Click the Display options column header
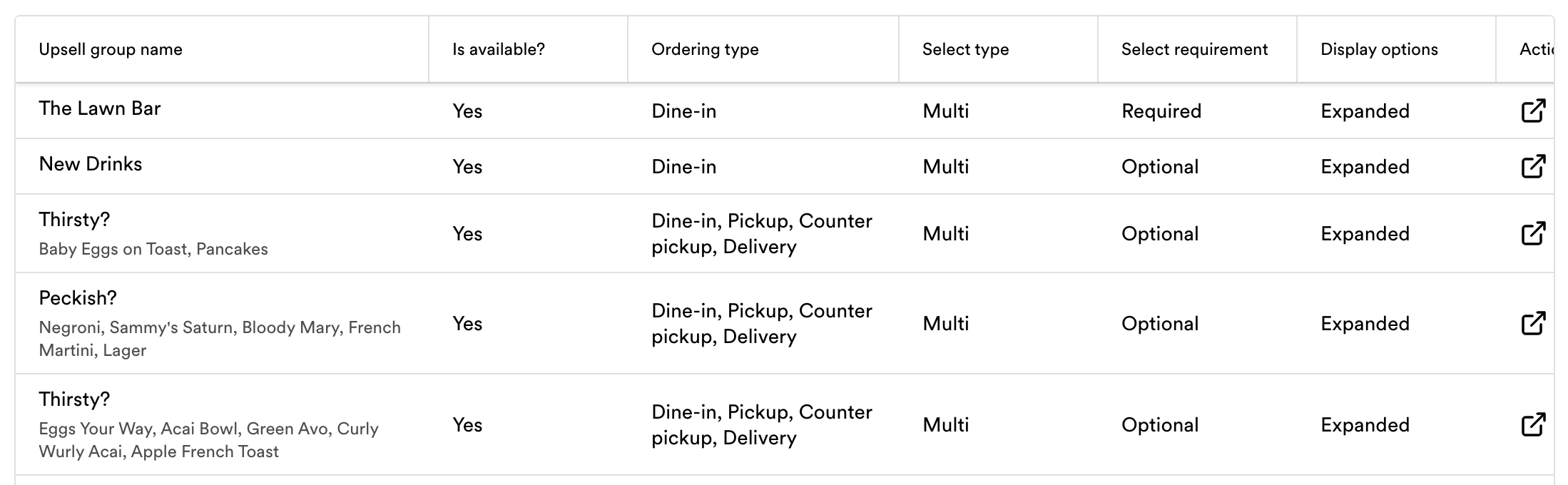 pyautogui.click(x=1379, y=49)
